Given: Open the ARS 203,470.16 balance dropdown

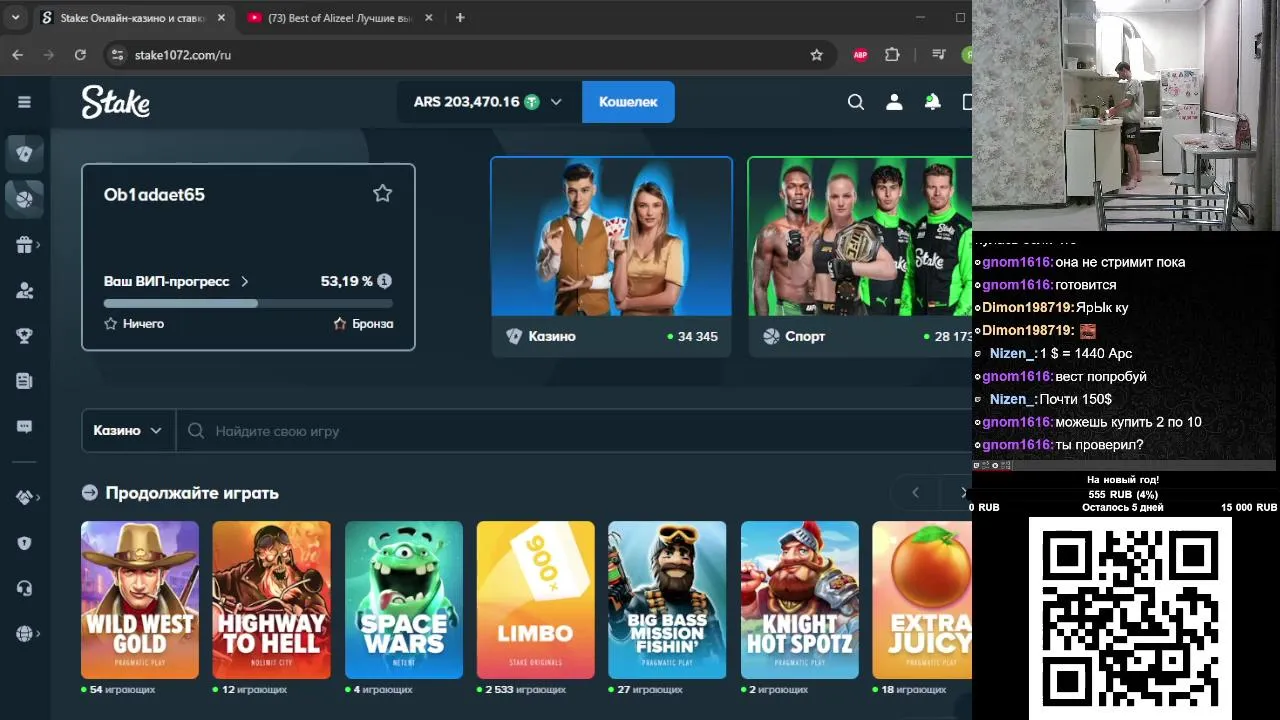Looking at the screenshot, I should pyautogui.click(x=488, y=102).
